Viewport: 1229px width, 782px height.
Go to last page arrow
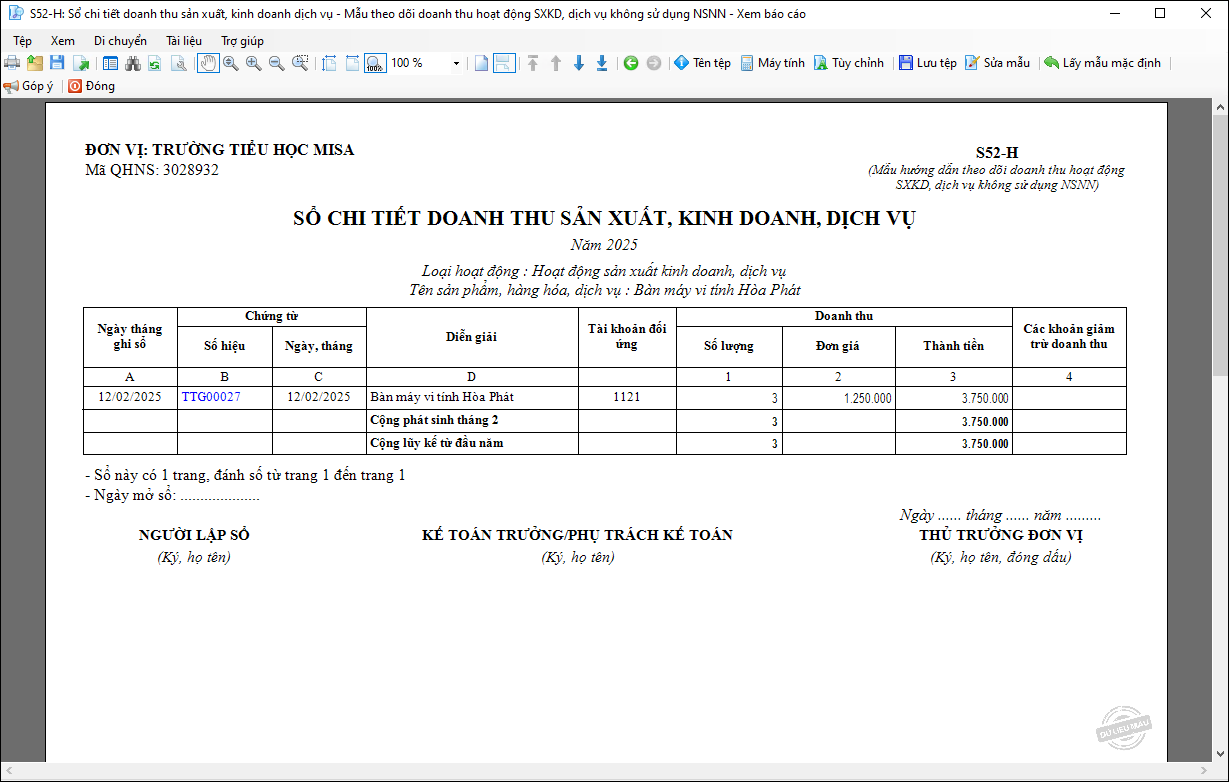pos(602,63)
